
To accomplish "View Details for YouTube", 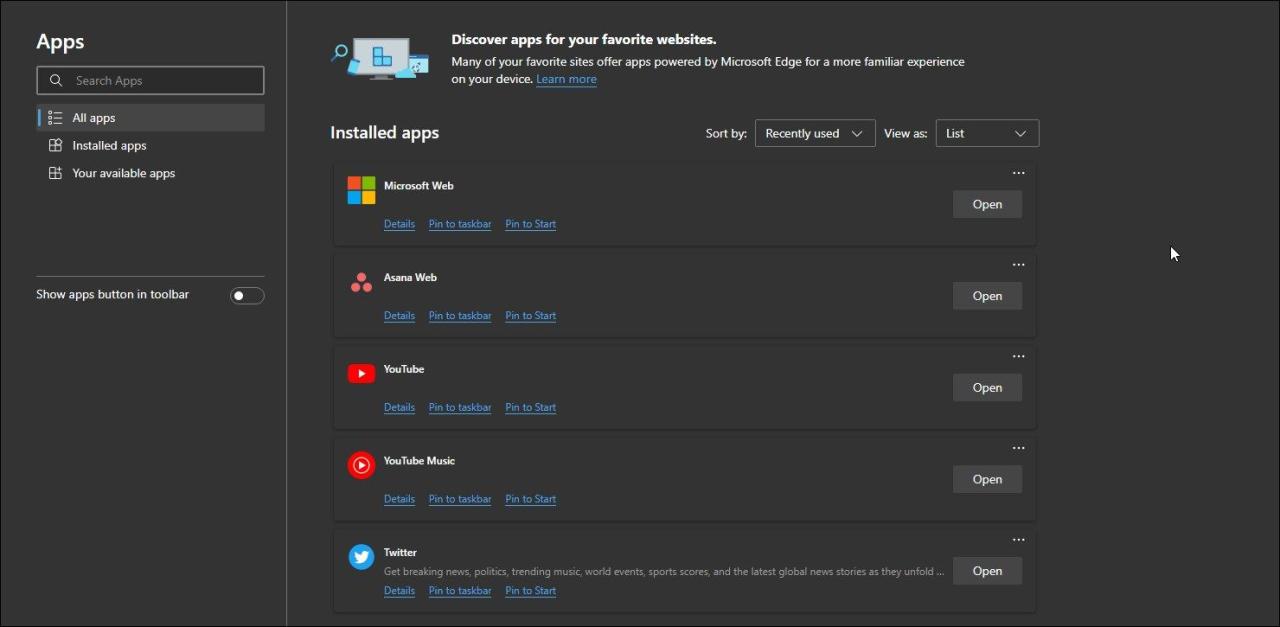I will pyautogui.click(x=399, y=407).
